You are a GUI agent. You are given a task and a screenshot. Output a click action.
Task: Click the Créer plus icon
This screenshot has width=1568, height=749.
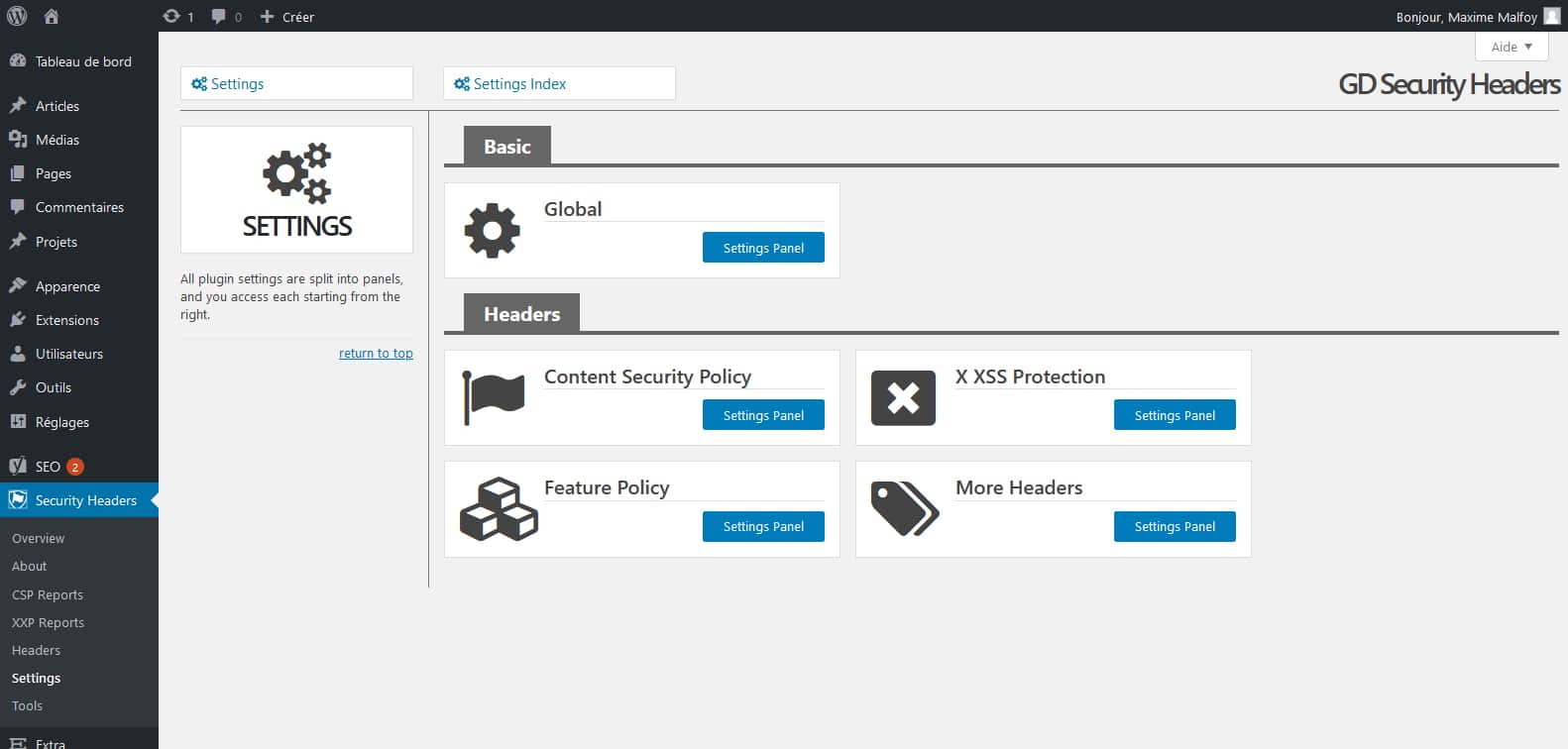click(267, 16)
